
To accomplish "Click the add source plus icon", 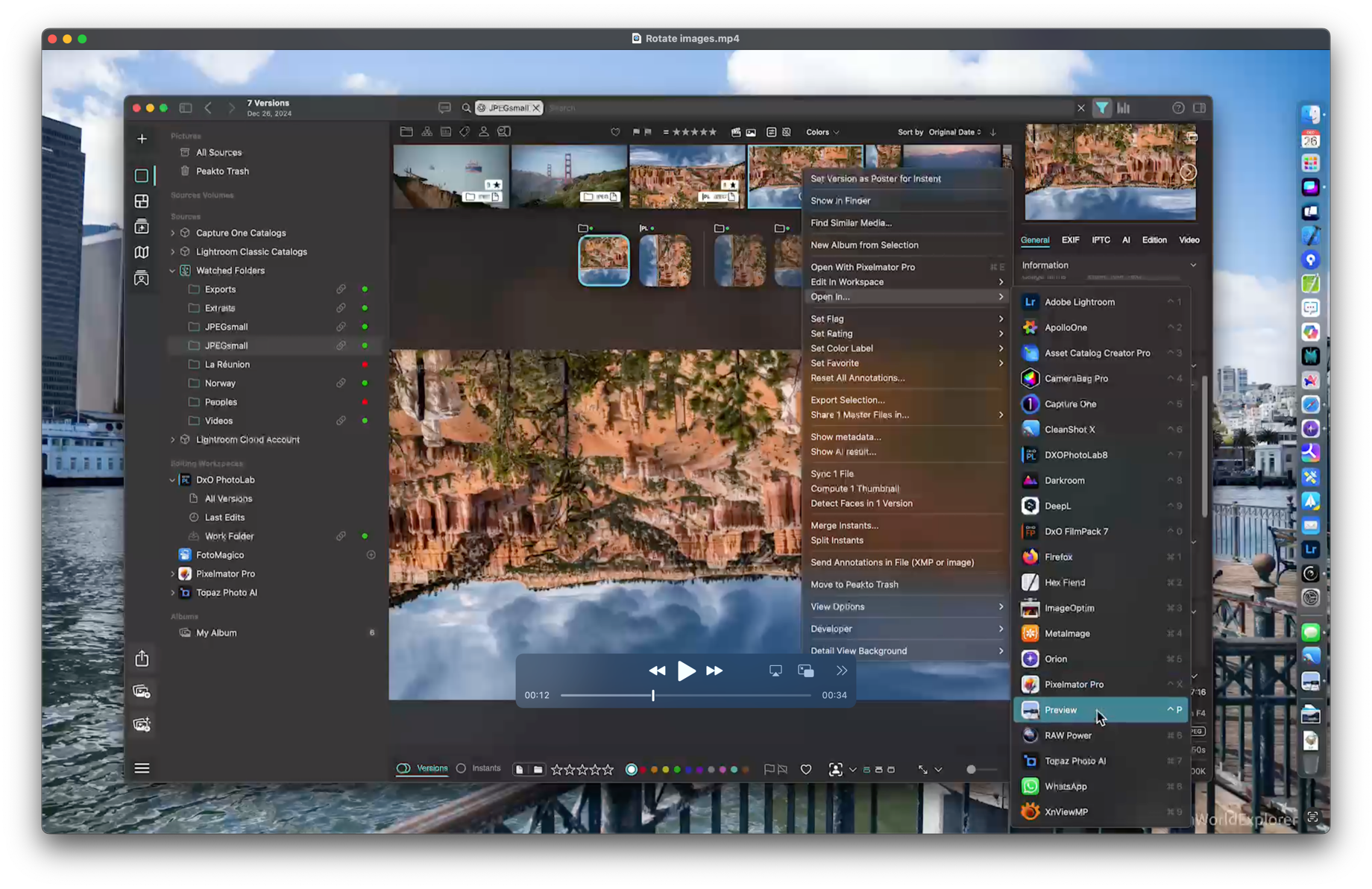I will (142, 139).
